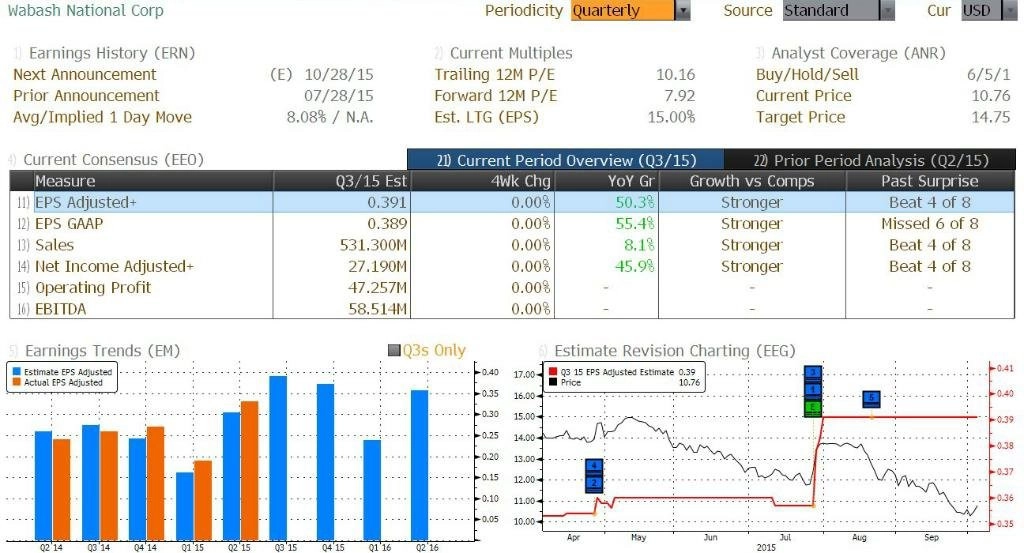Click the Missed 6 of 8 cell
This screenshot has height=553, width=1024.
coord(929,224)
